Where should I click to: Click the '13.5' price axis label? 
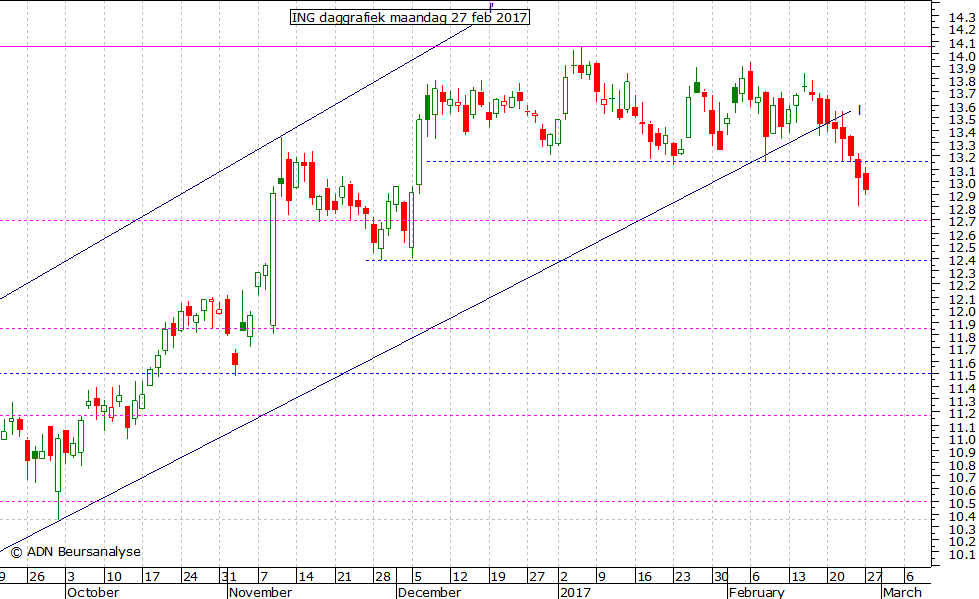point(962,119)
